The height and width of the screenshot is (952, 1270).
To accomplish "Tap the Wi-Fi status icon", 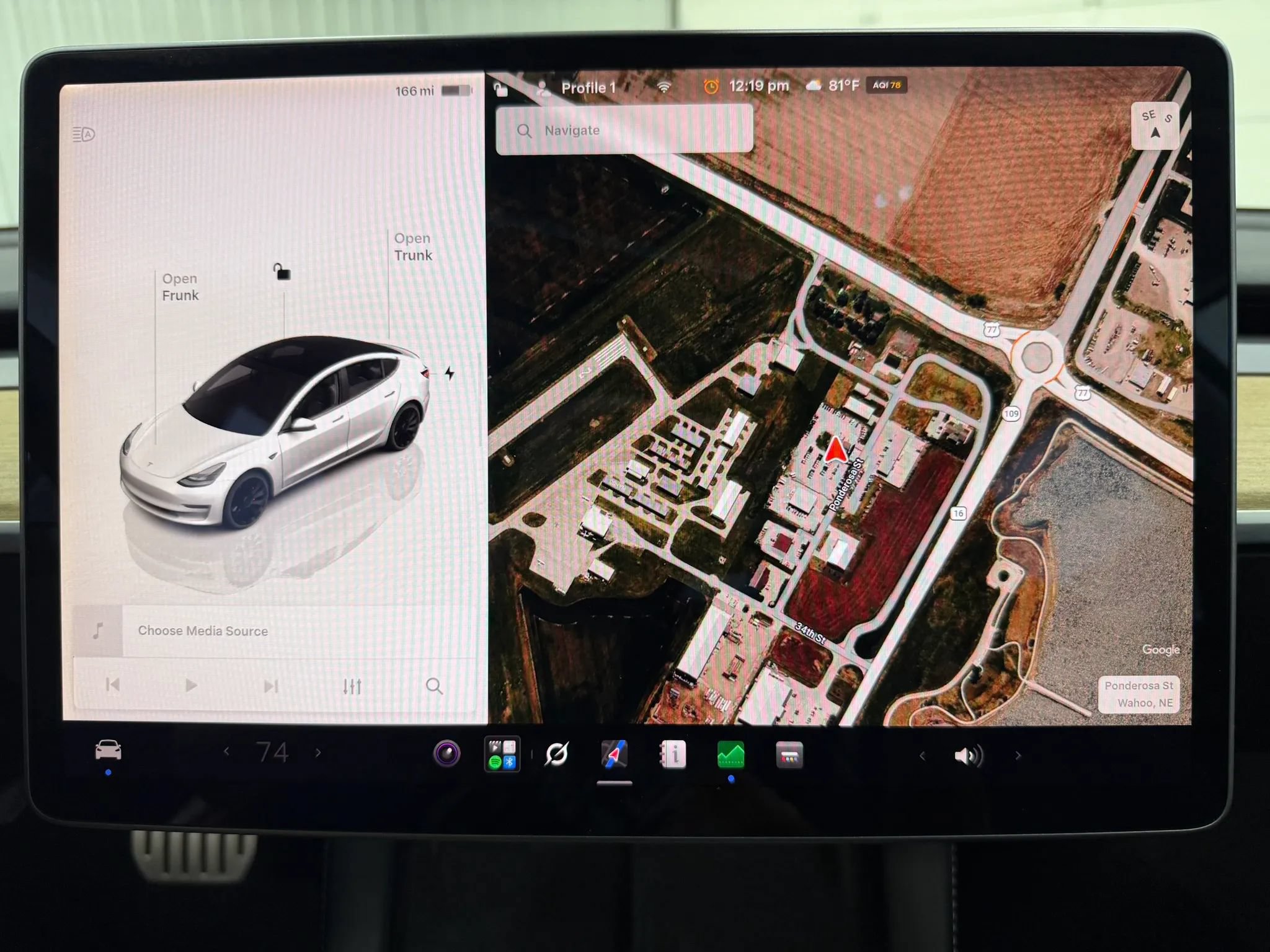I will (x=664, y=87).
